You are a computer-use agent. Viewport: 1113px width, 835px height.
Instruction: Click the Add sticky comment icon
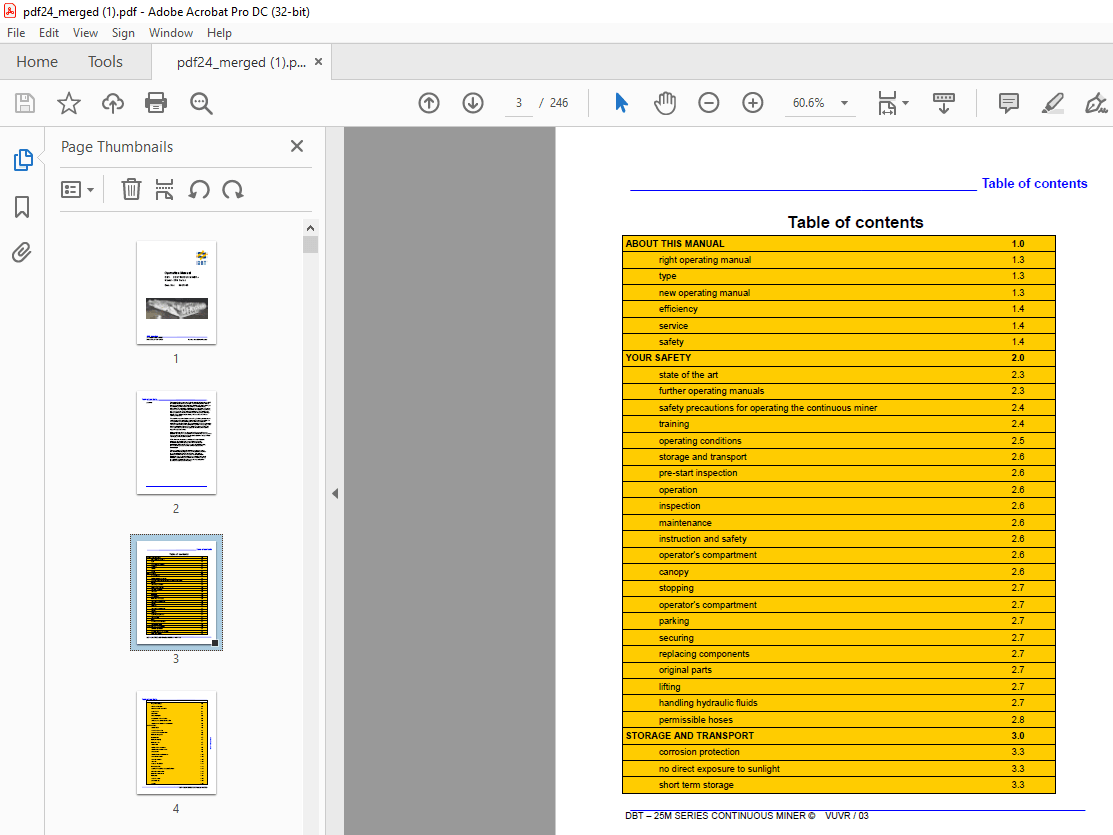[x=1007, y=103]
